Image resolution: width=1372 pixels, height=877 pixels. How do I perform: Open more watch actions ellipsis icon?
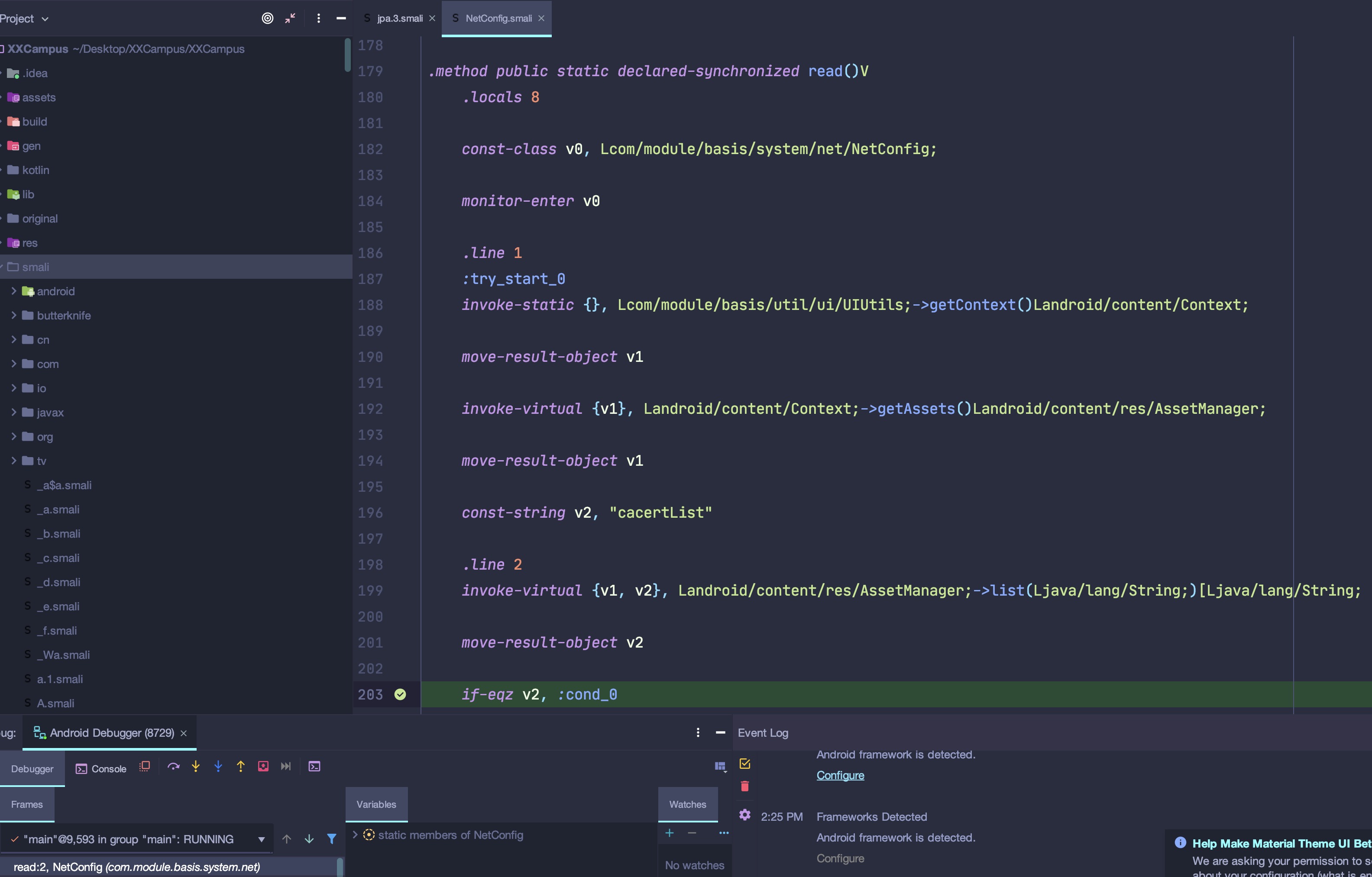click(724, 833)
